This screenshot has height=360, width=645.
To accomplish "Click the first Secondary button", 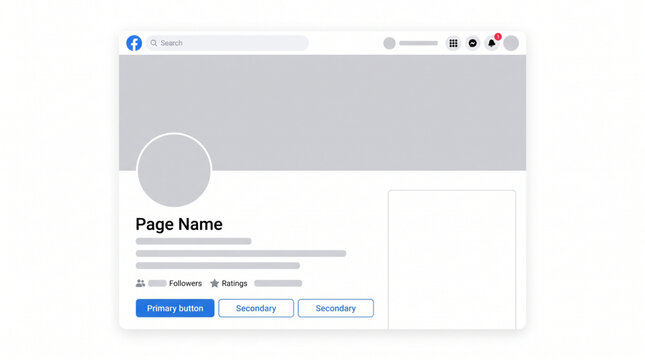I will (x=256, y=308).
